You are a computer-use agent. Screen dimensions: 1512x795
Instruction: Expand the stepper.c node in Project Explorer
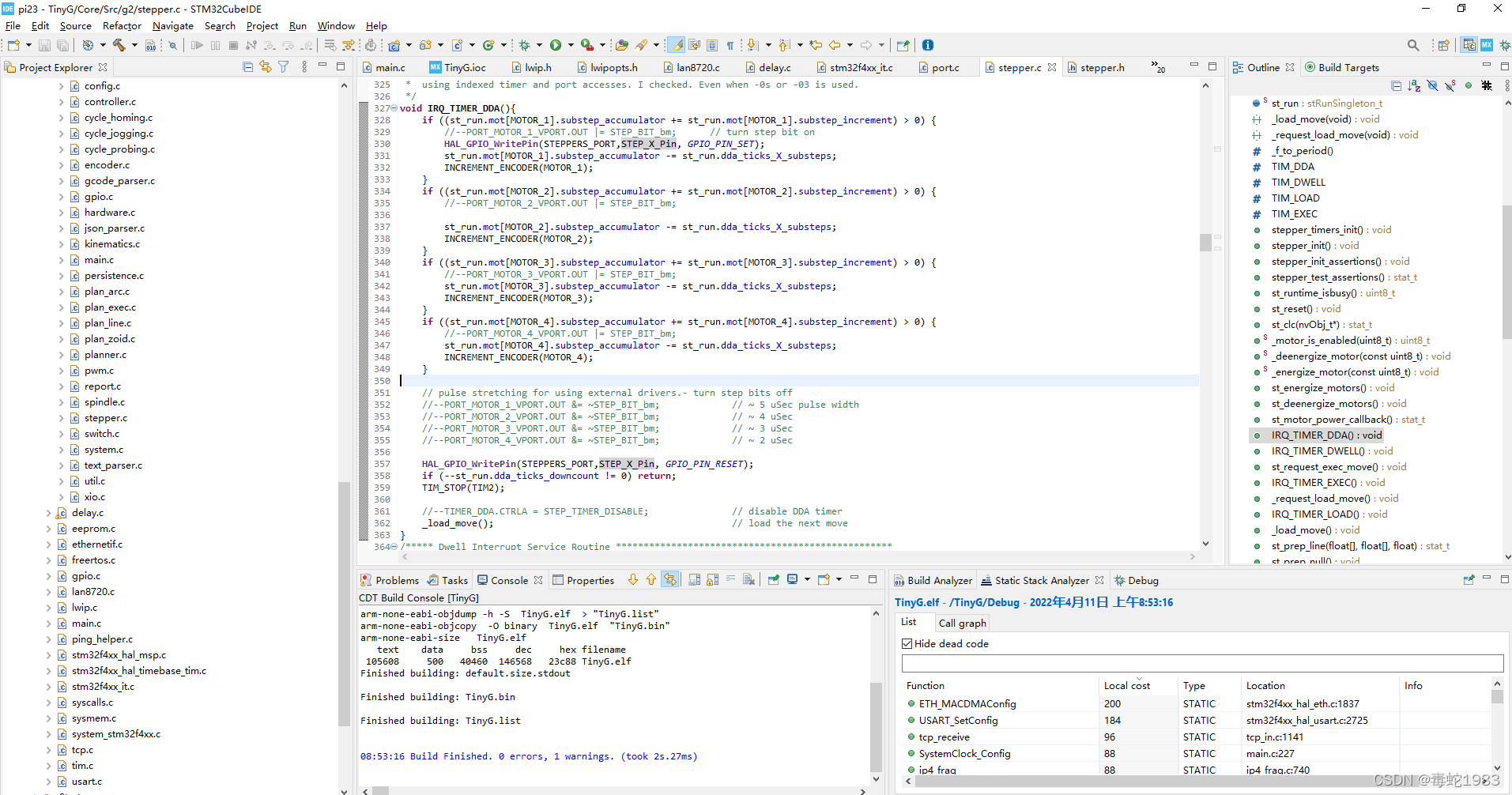click(61, 417)
